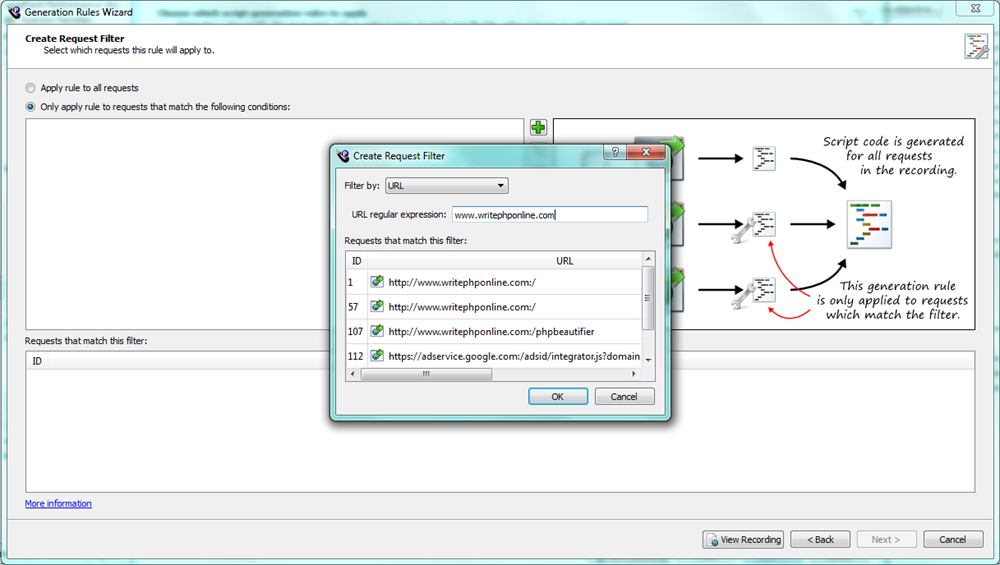
Task: Select "Only apply rule to requests that match" option
Action: pyautogui.click(x=31, y=107)
